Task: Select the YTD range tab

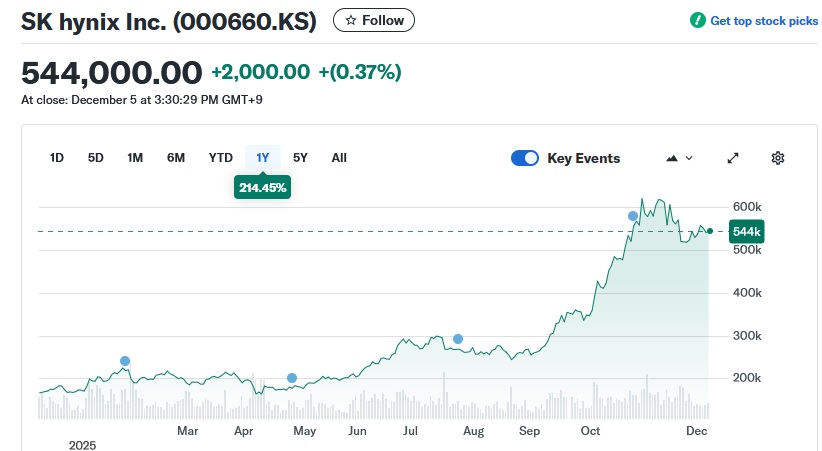Action: coord(221,158)
